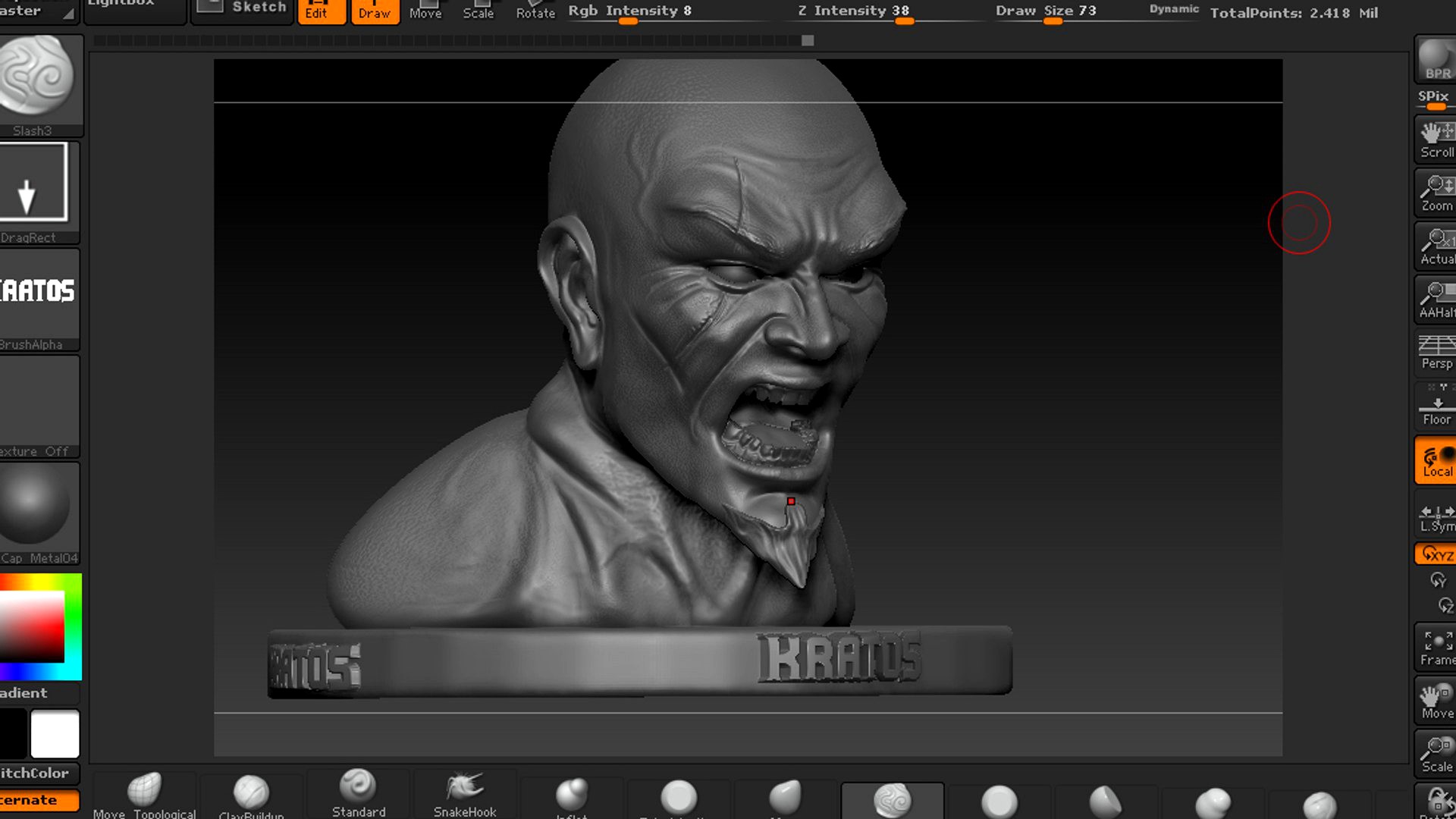Viewport: 1456px width, 819px height.
Task: Toggle Persp perspective view
Action: pyautogui.click(x=1437, y=352)
